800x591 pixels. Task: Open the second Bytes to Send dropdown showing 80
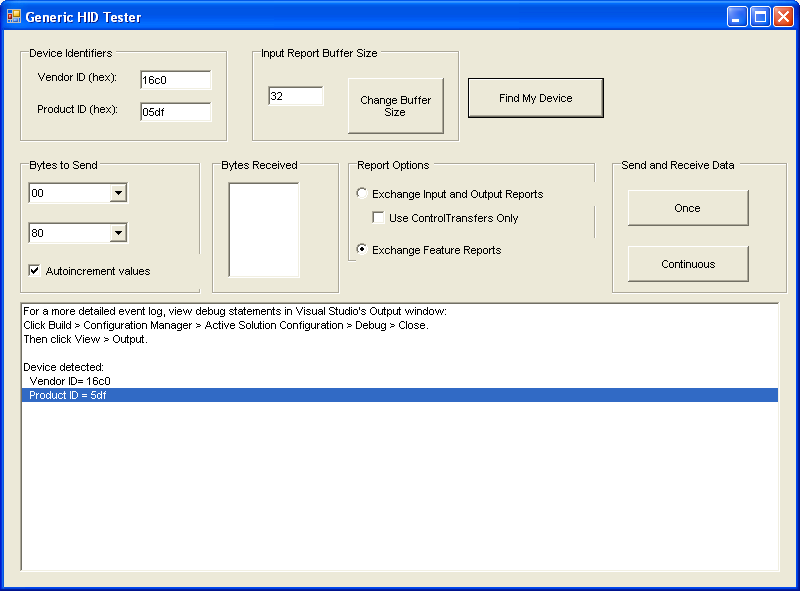tap(118, 233)
